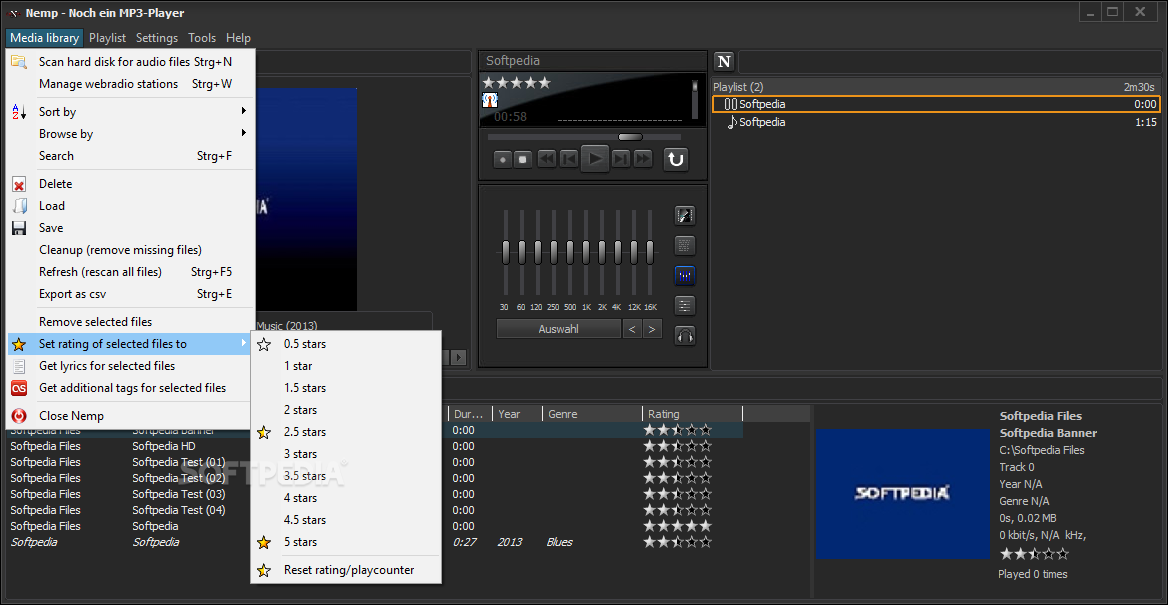Screen dimensions: 1168x605
Task: Click the 30 Hz equalizer slider
Action: click(x=505, y=252)
